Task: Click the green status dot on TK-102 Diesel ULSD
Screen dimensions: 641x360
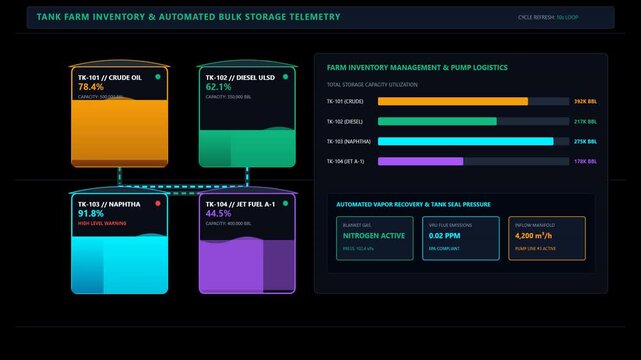Action: click(x=285, y=77)
